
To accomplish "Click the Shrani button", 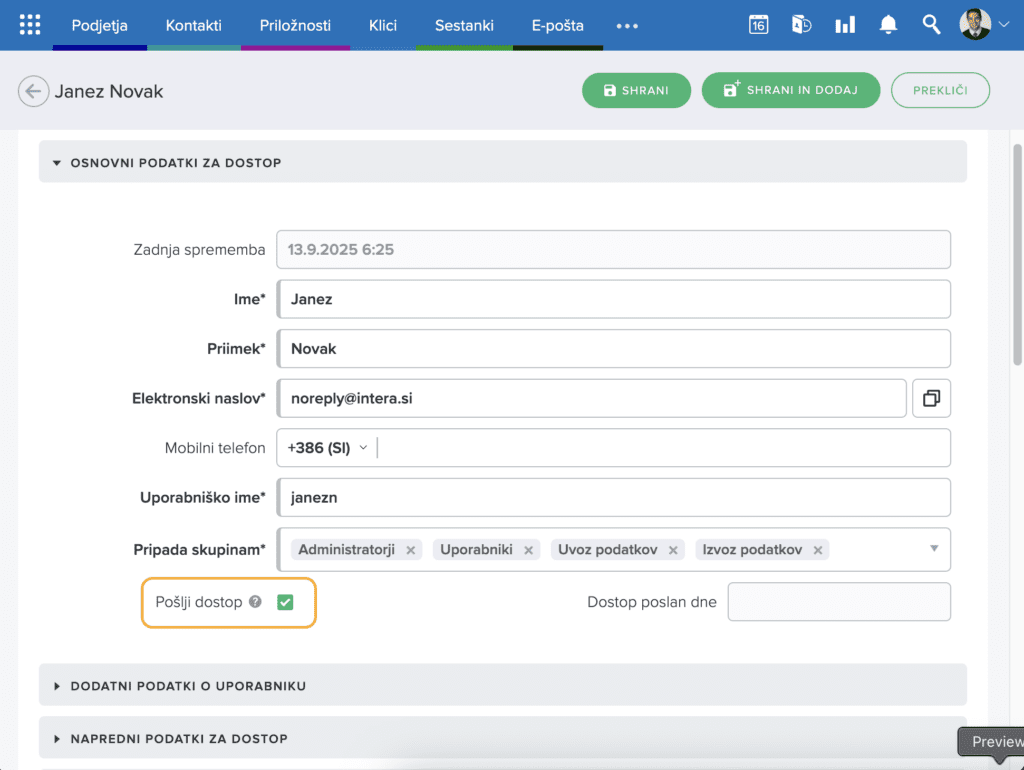I will (636, 90).
